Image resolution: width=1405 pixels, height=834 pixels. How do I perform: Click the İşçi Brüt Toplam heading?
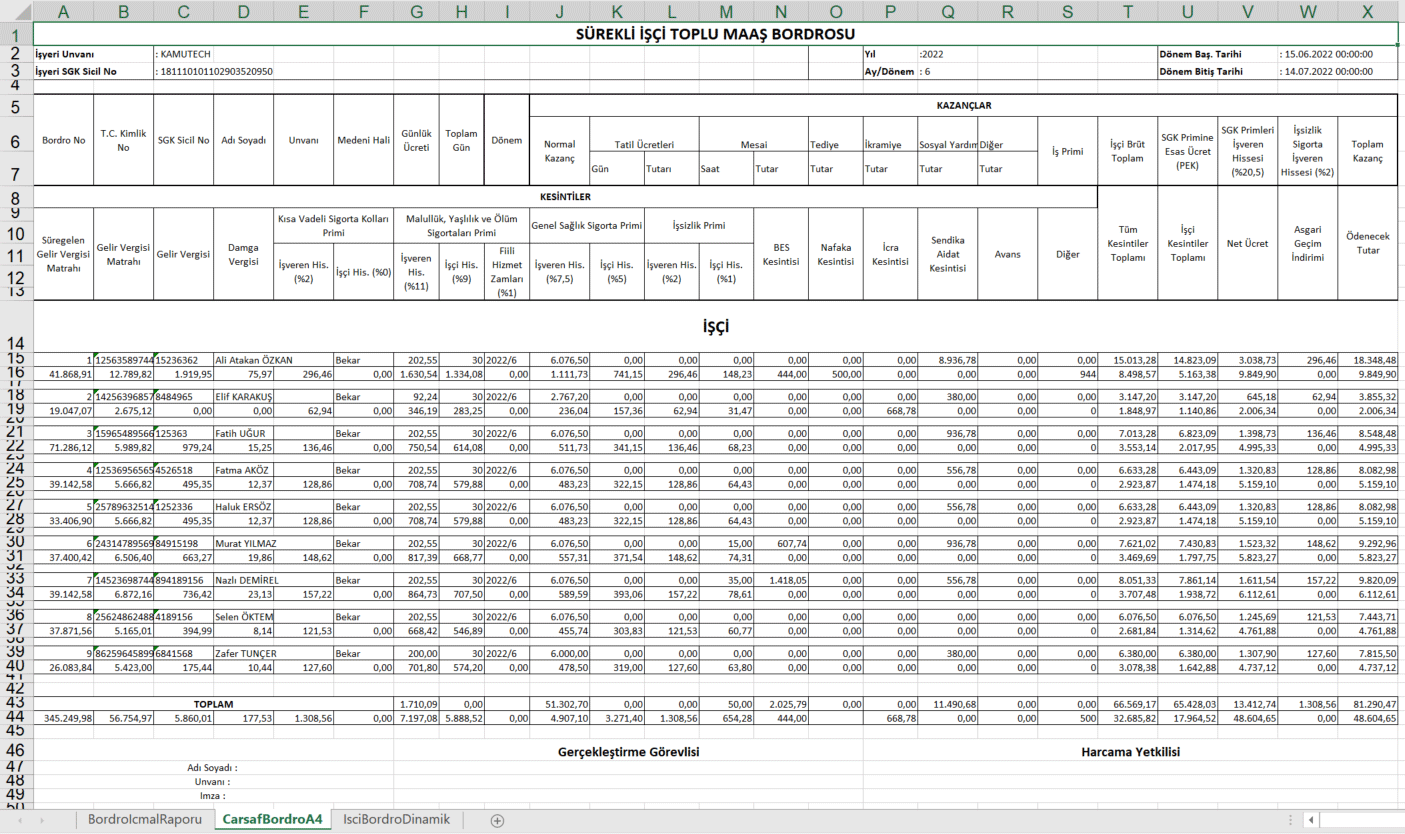1127,152
